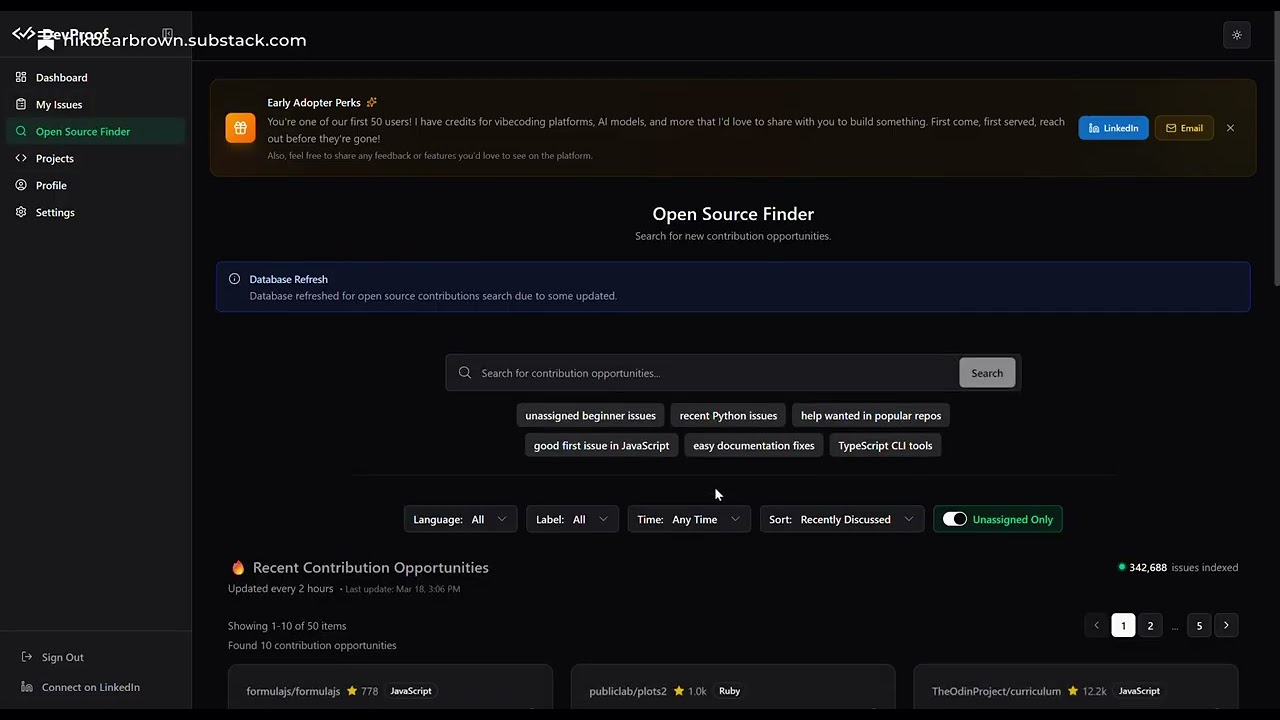Click the 1.0k star count

[690, 691]
